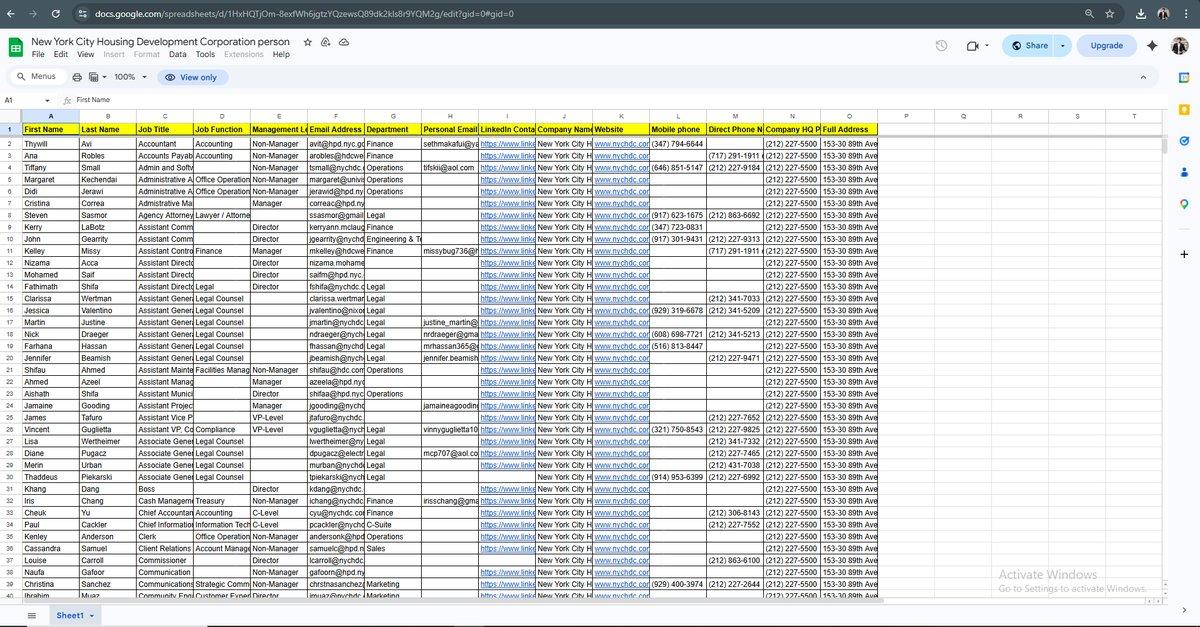This screenshot has width=1200, height=627.
Task: Open the Contacts side panel icon
Action: pyautogui.click(x=1184, y=172)
